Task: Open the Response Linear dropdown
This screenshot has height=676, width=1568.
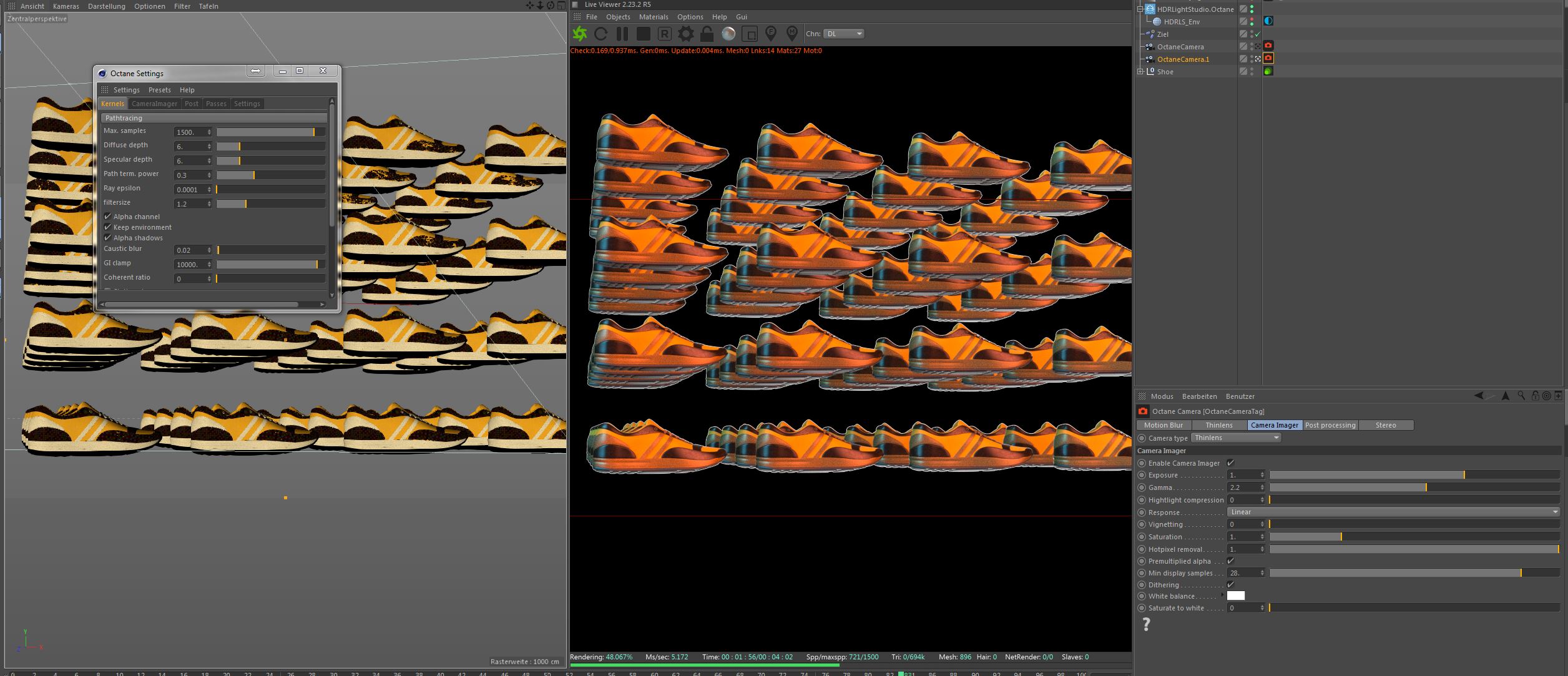Action: pos(1393,512)
